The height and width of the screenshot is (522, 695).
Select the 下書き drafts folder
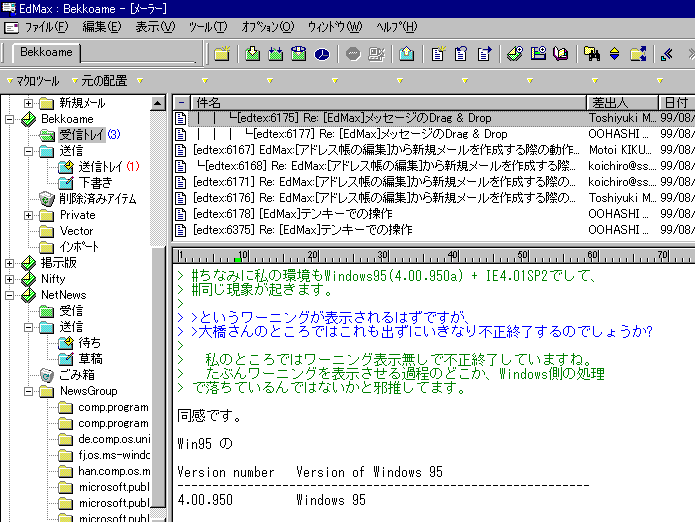point(95,183)
